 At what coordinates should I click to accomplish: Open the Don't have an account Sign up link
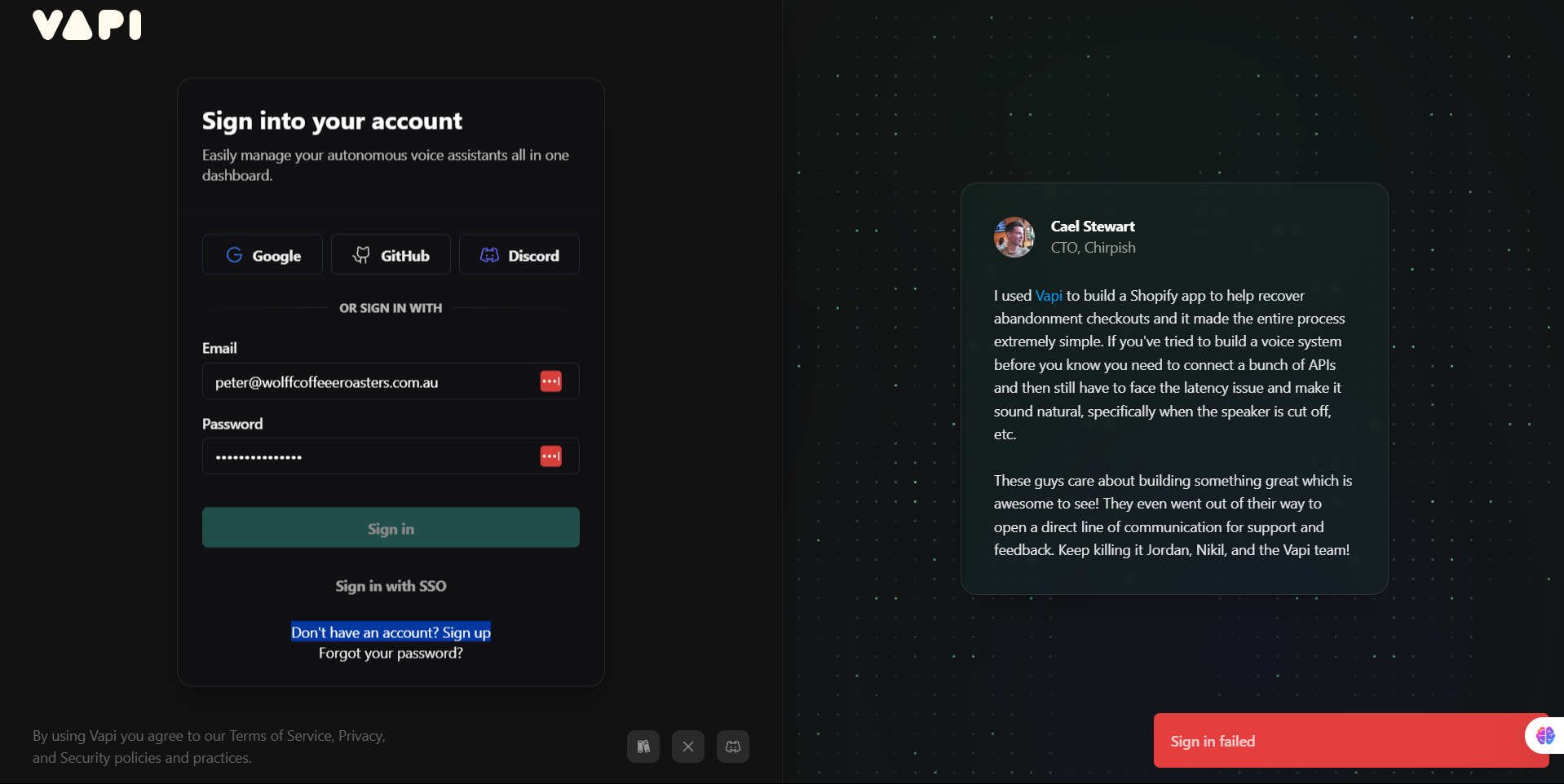391,632
